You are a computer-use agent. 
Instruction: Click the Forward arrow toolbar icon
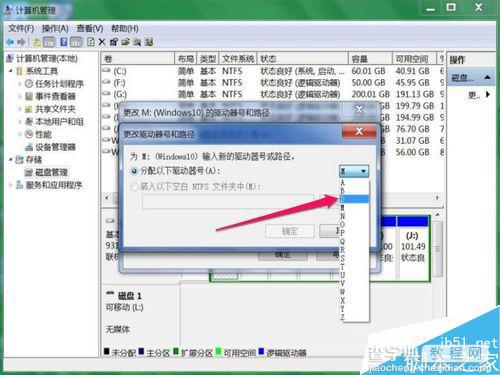pyautogui.click(x=22, y=42)
